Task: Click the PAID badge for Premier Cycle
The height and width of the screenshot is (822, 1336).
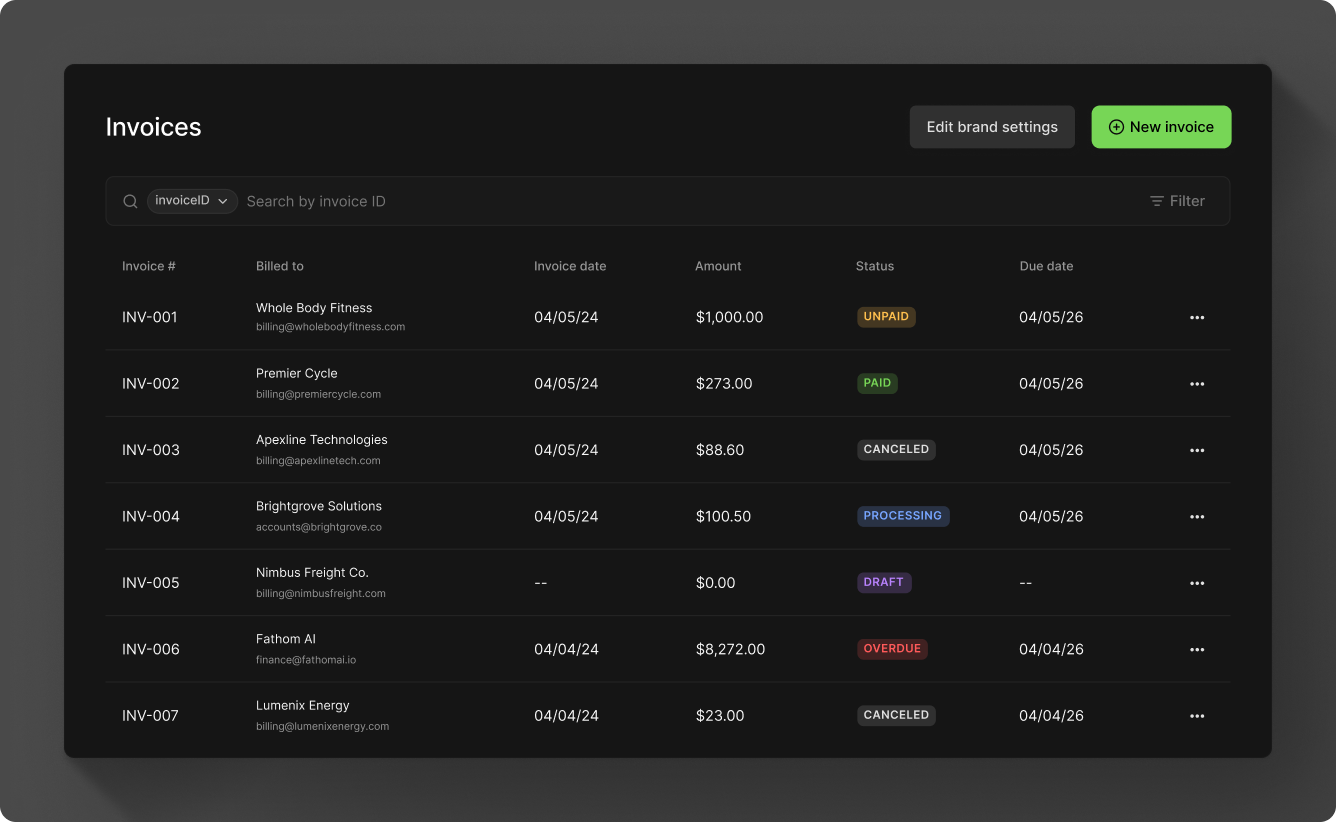Action: 877,383
